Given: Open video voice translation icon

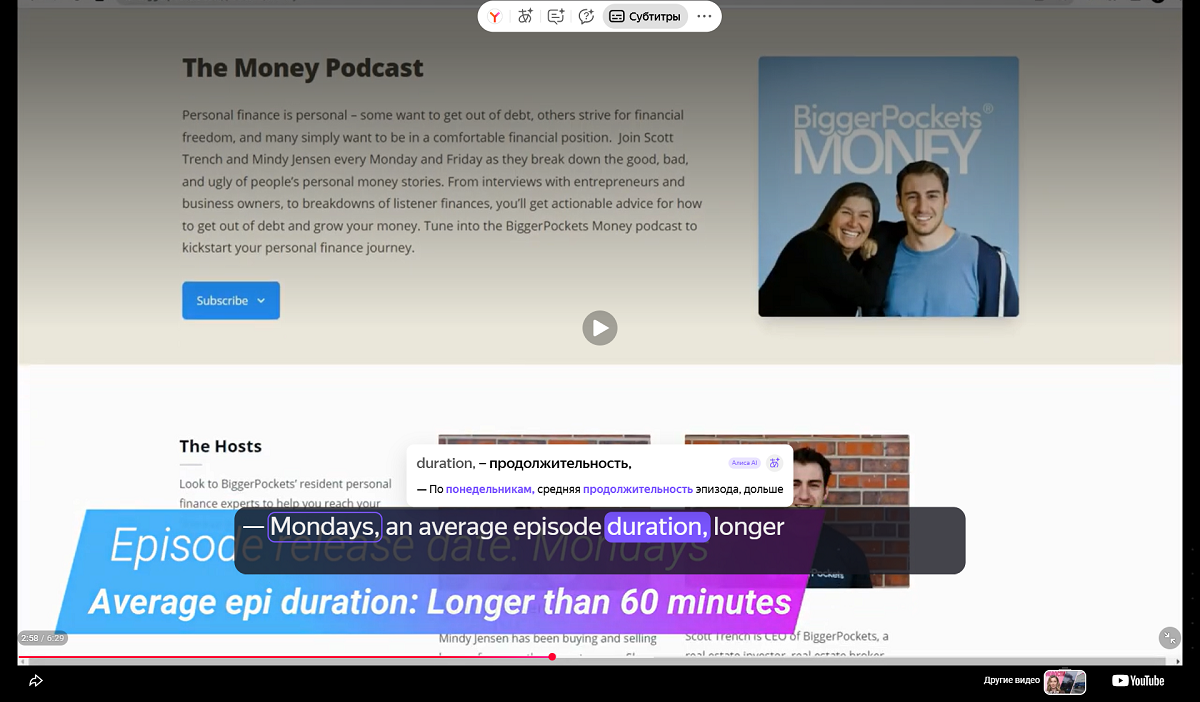Looking at the screenshot, I should coord(525,16).
